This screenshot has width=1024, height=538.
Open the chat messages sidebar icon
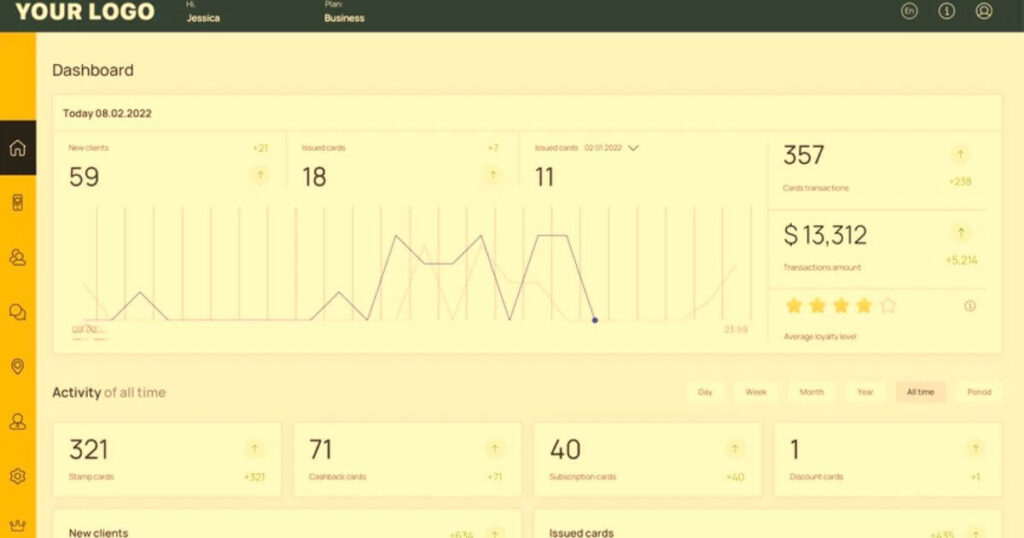(x=18, y=312)
